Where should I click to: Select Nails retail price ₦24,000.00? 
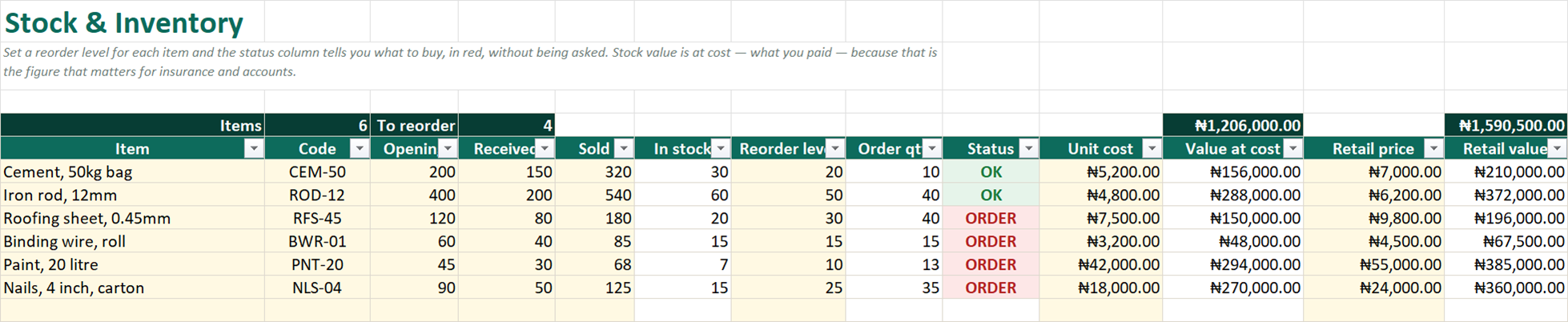pyautogui.click(x=1374, y=288)
